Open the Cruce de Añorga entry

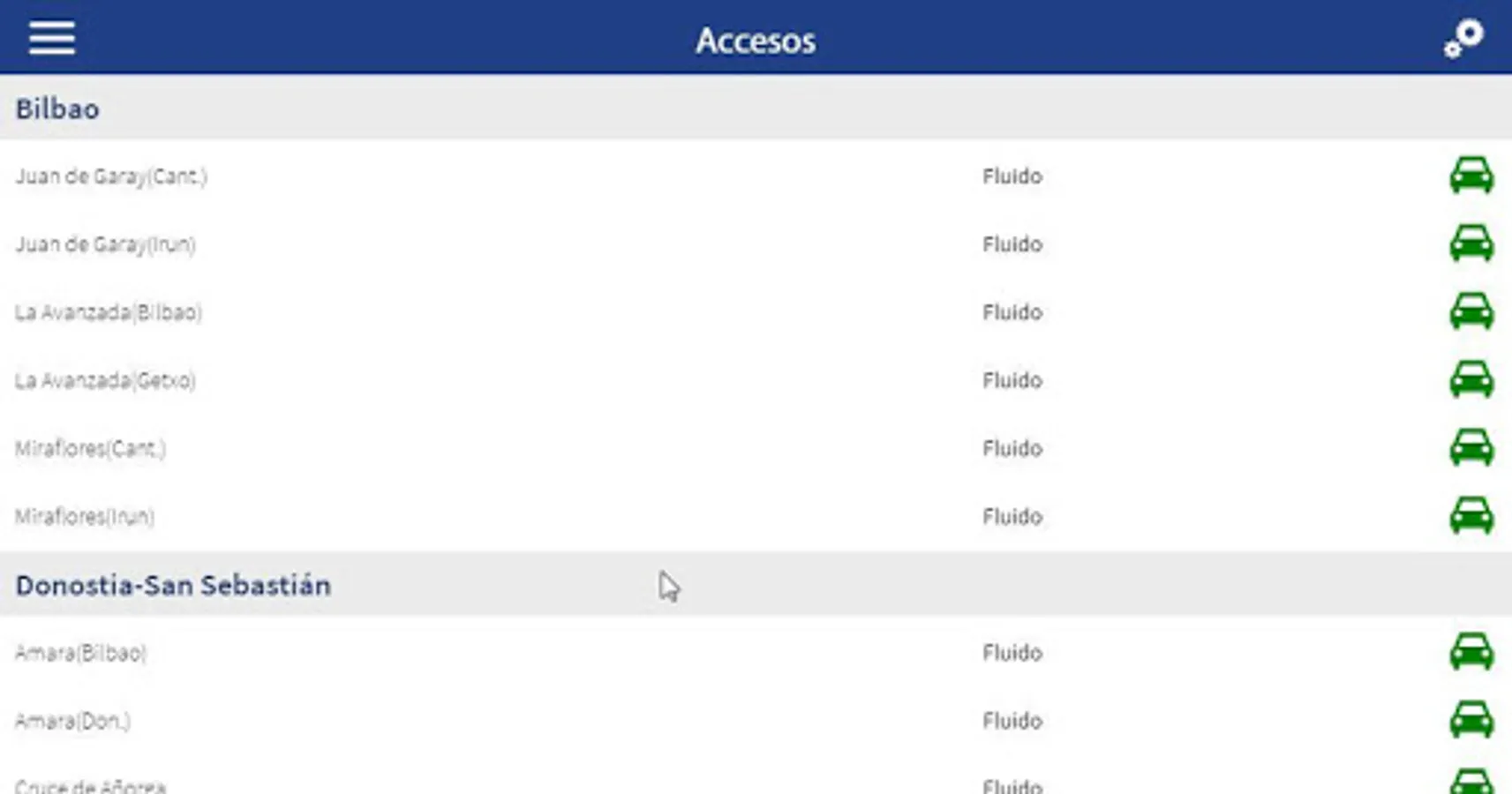click(90, 784)
